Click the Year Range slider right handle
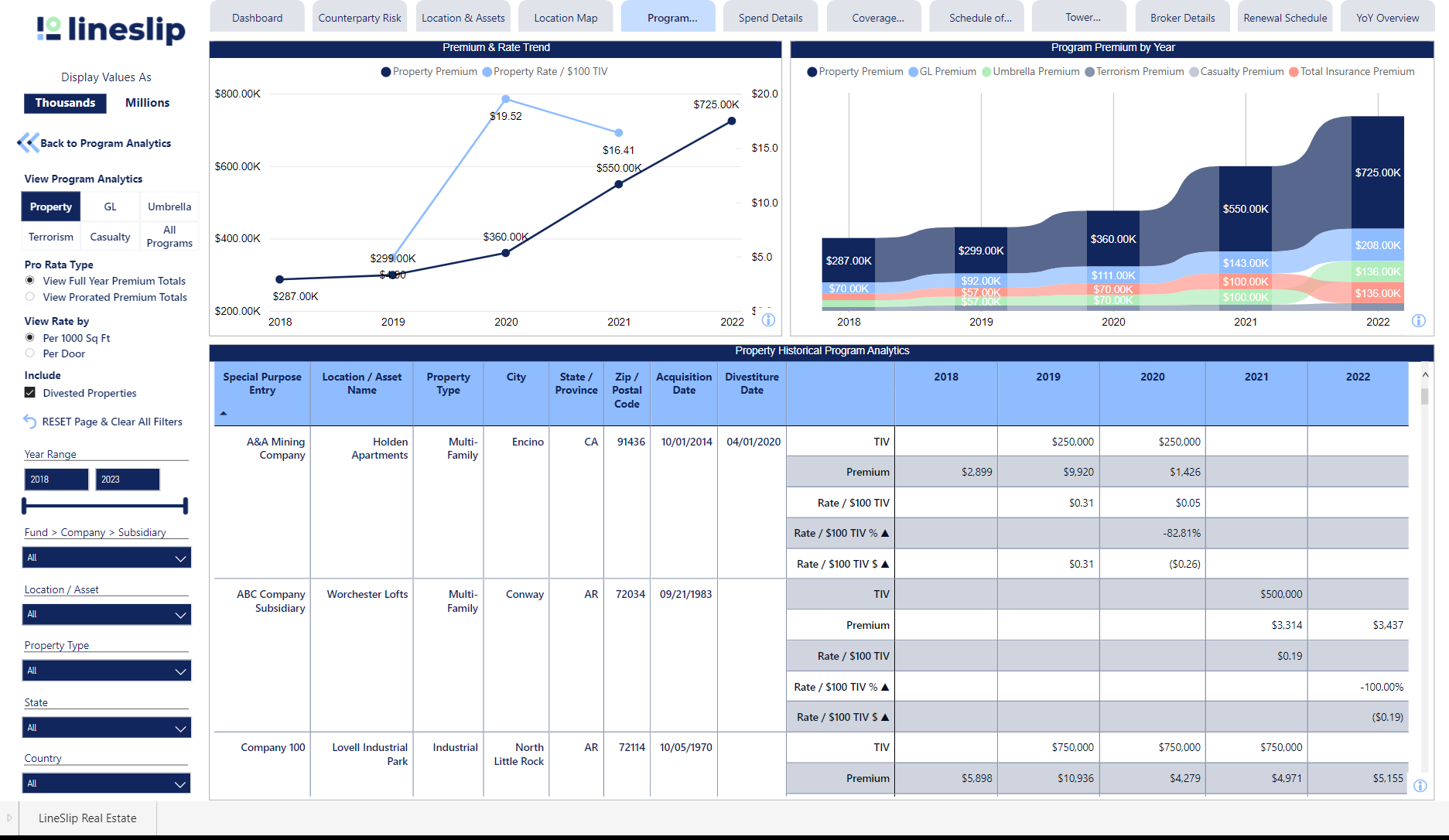This screenshot has height=840, width=1449. point(185,506)
